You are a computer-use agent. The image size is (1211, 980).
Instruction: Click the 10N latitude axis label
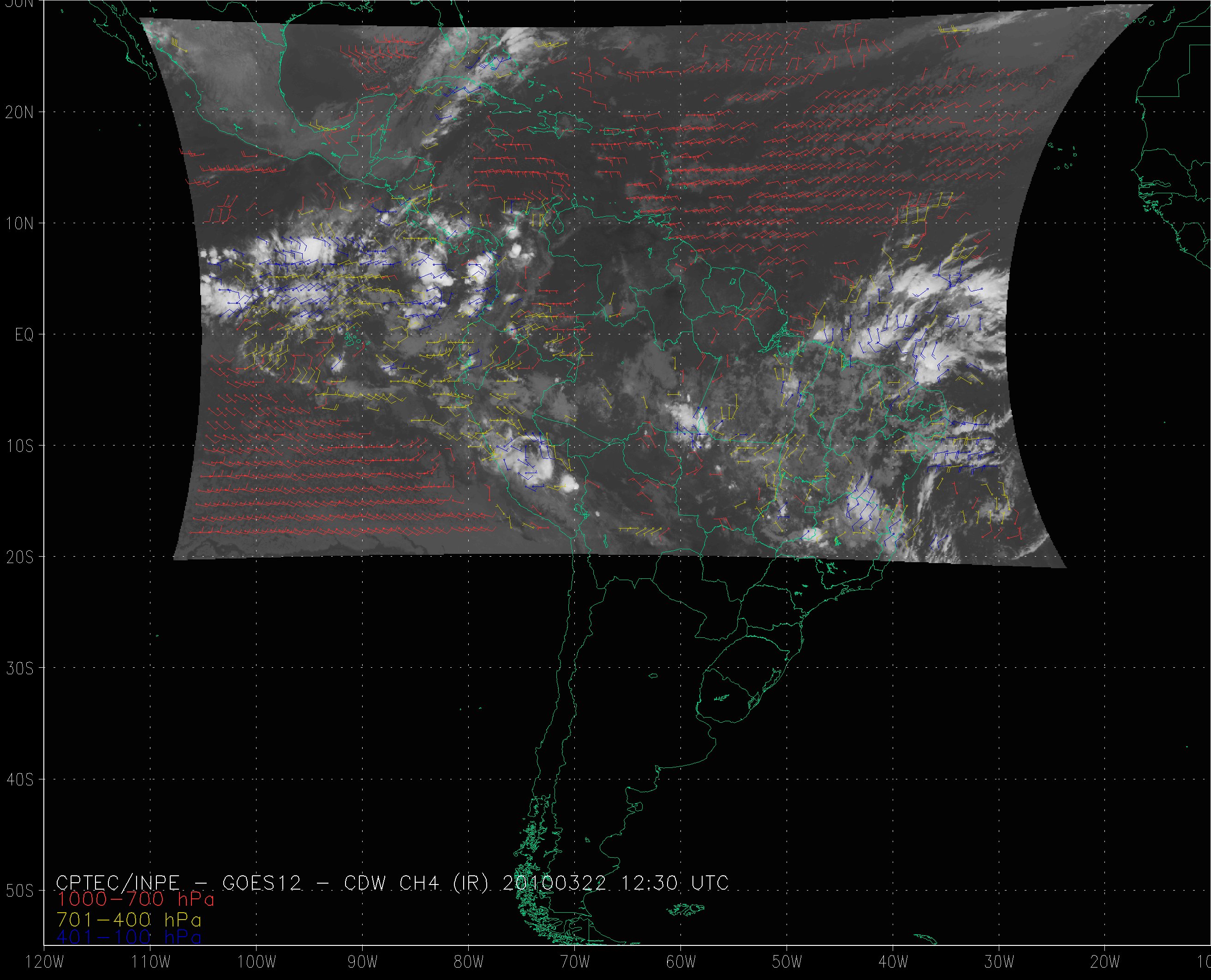(19, 224)
